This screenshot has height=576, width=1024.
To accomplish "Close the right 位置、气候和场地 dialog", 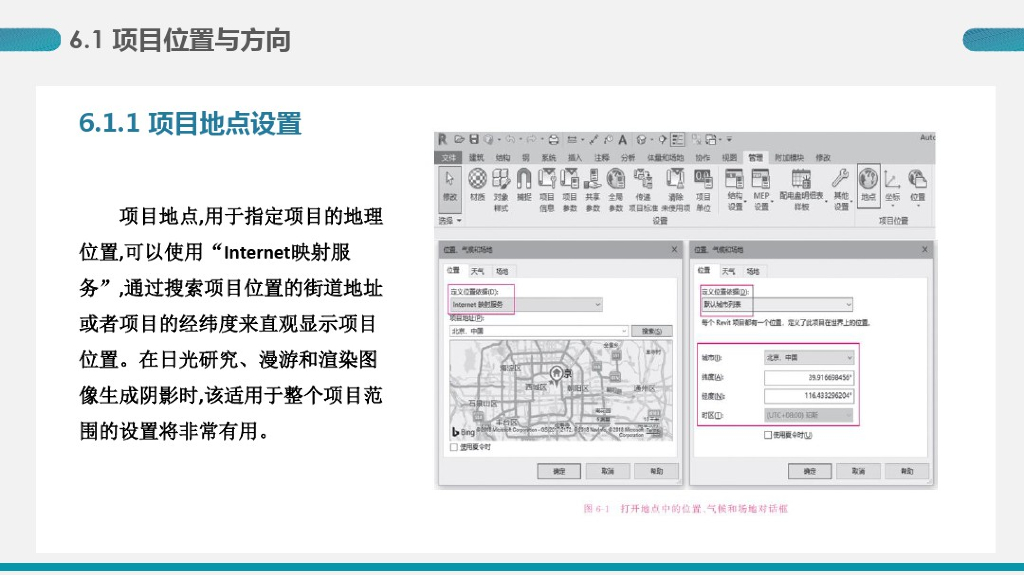I will tap(925, 249).
